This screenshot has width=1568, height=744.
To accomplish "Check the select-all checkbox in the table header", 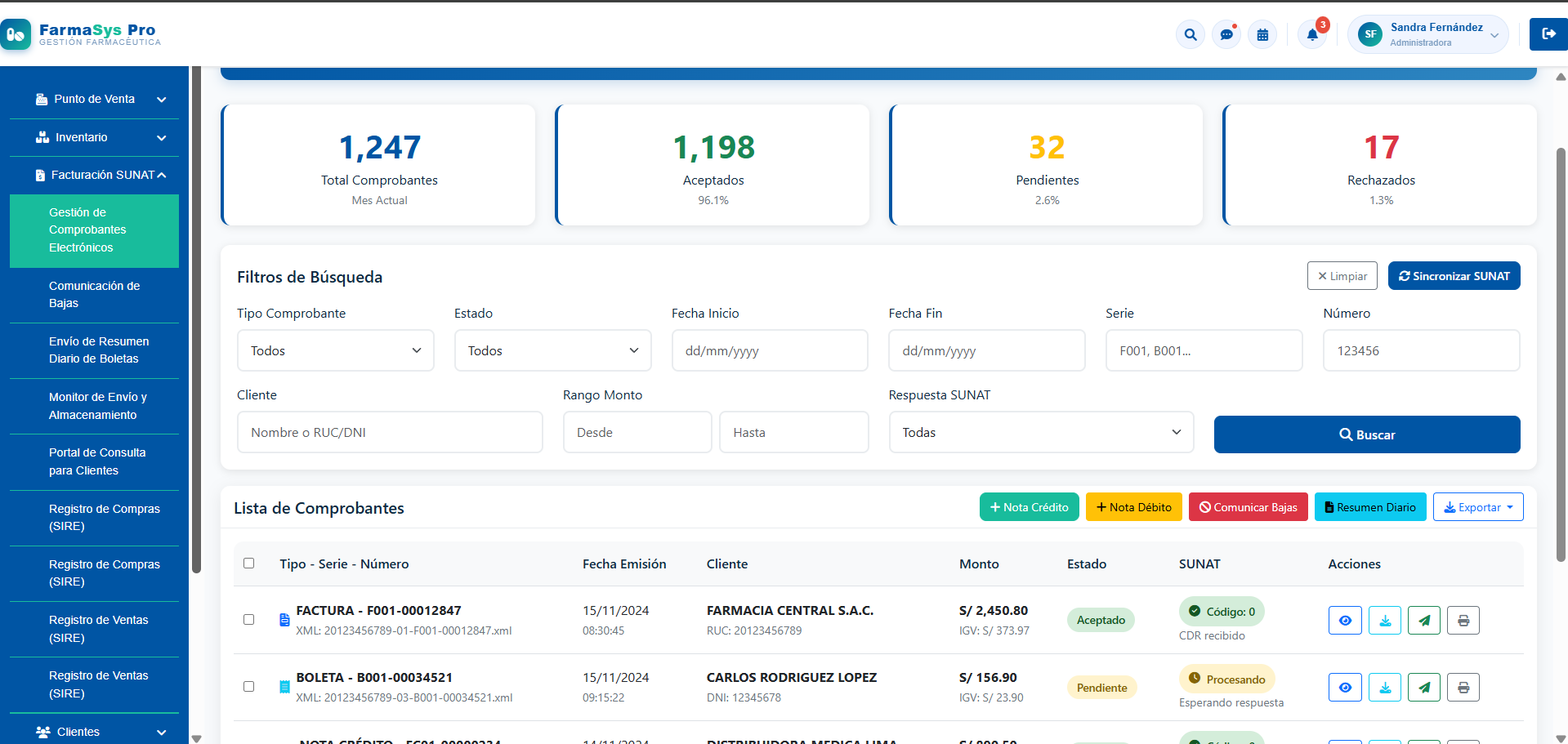I will pos(248,563).
